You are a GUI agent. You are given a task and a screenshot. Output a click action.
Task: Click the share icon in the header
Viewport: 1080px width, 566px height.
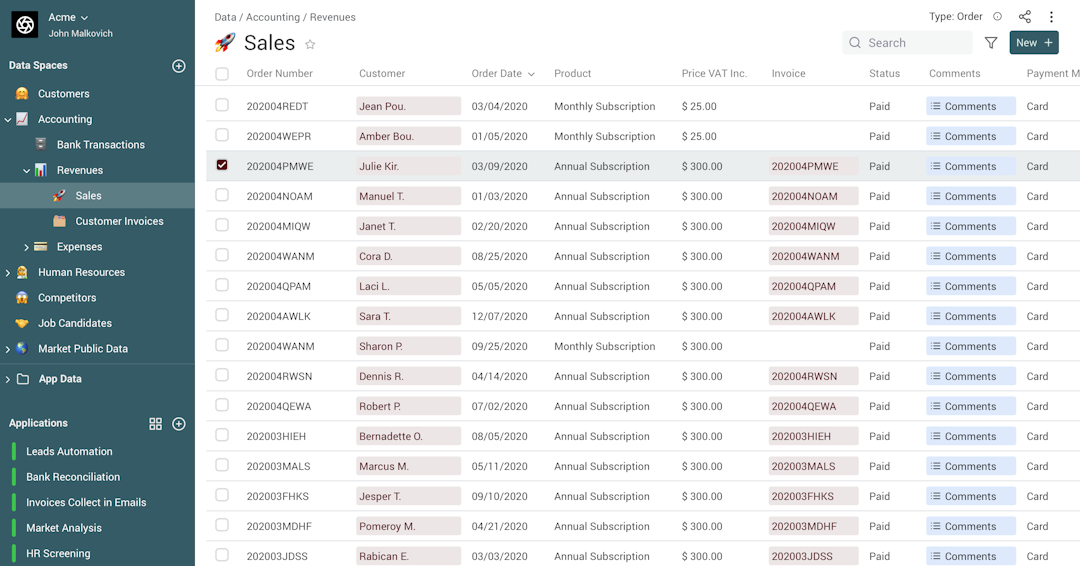pos(1025,17)
